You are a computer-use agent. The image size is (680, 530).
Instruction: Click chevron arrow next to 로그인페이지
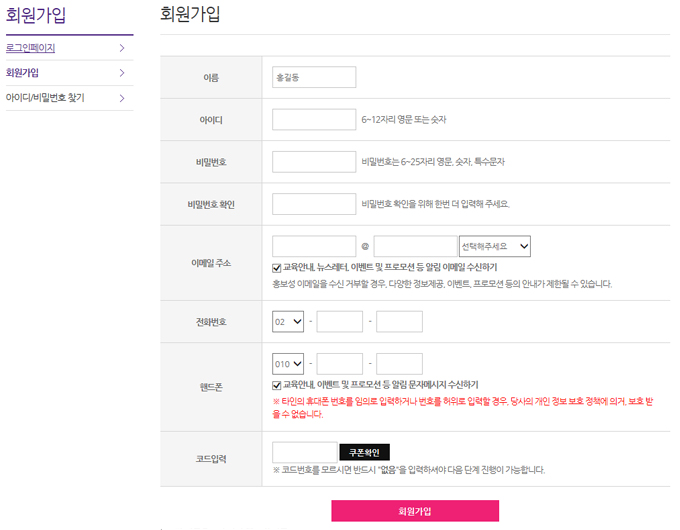(121, 48)
